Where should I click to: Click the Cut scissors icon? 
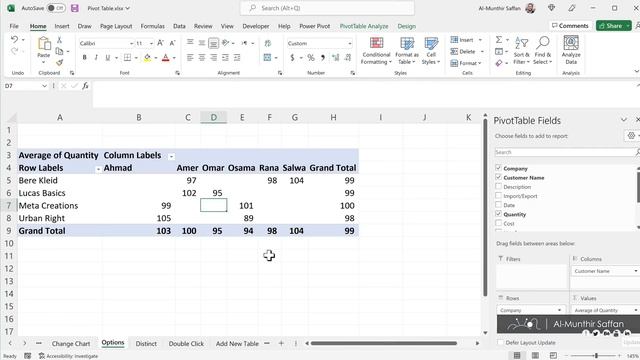point(60,40)
